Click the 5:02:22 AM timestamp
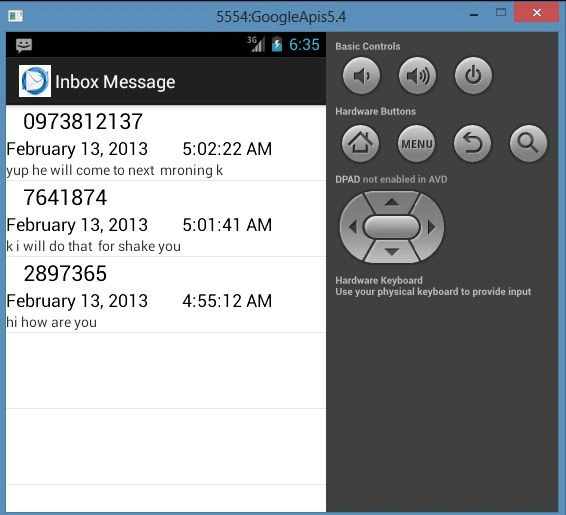 coord(227,149)
